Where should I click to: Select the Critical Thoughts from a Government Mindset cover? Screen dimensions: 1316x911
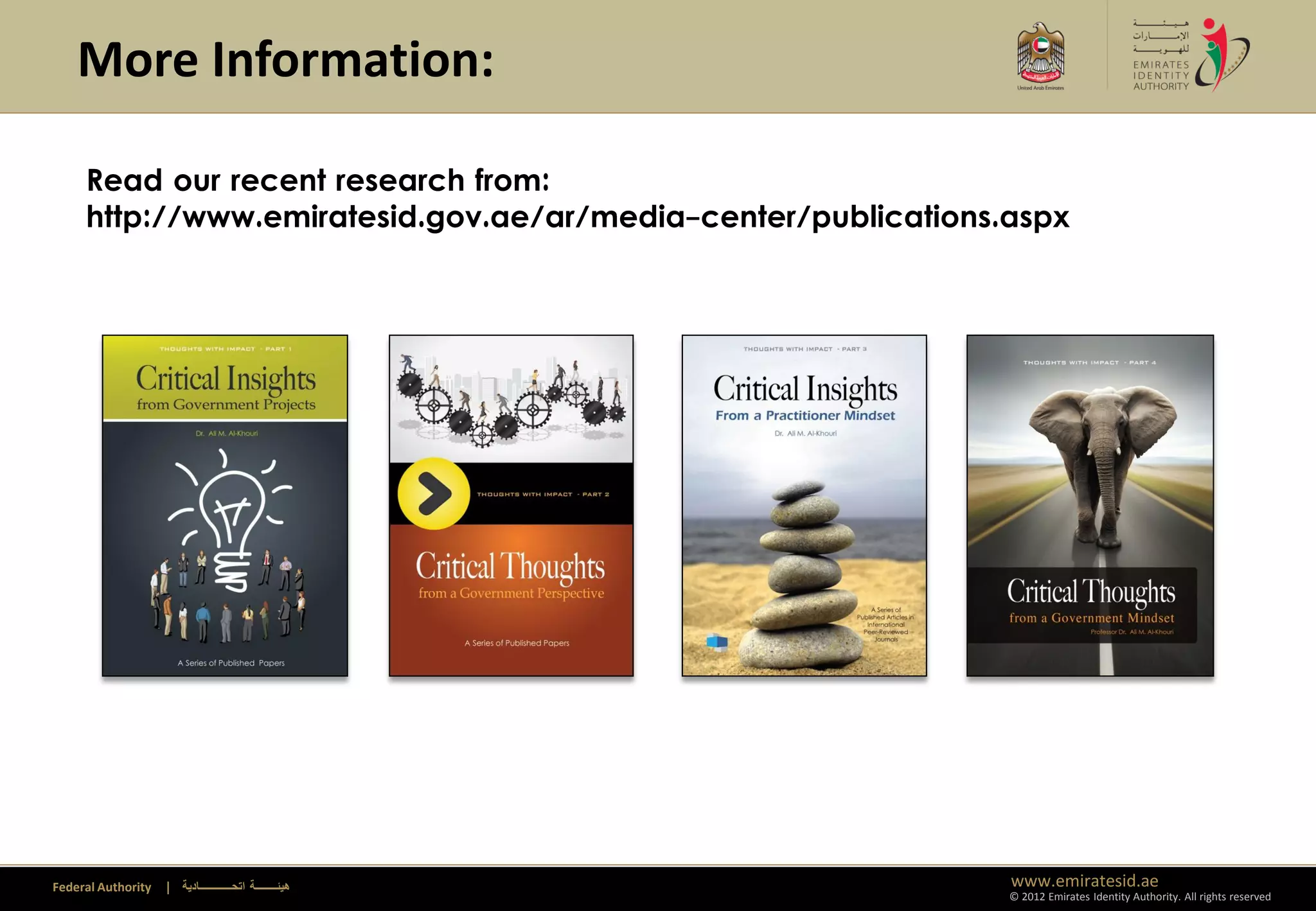tap(1090, 506)
